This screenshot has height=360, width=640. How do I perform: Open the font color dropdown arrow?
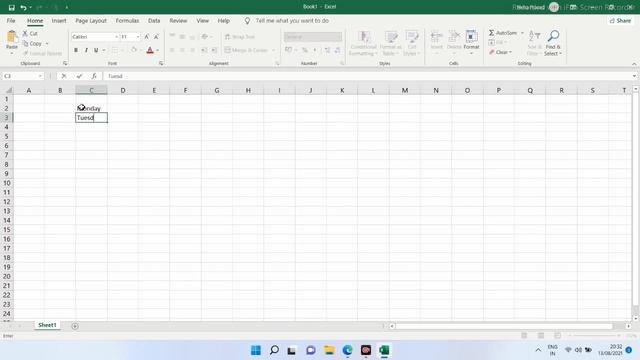pos(158,50)
